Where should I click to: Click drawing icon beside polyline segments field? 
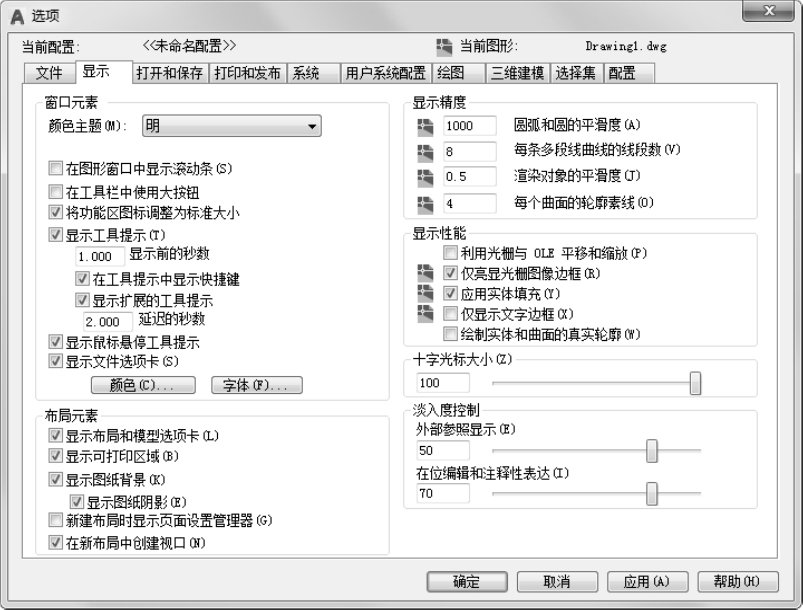[425, 153]
